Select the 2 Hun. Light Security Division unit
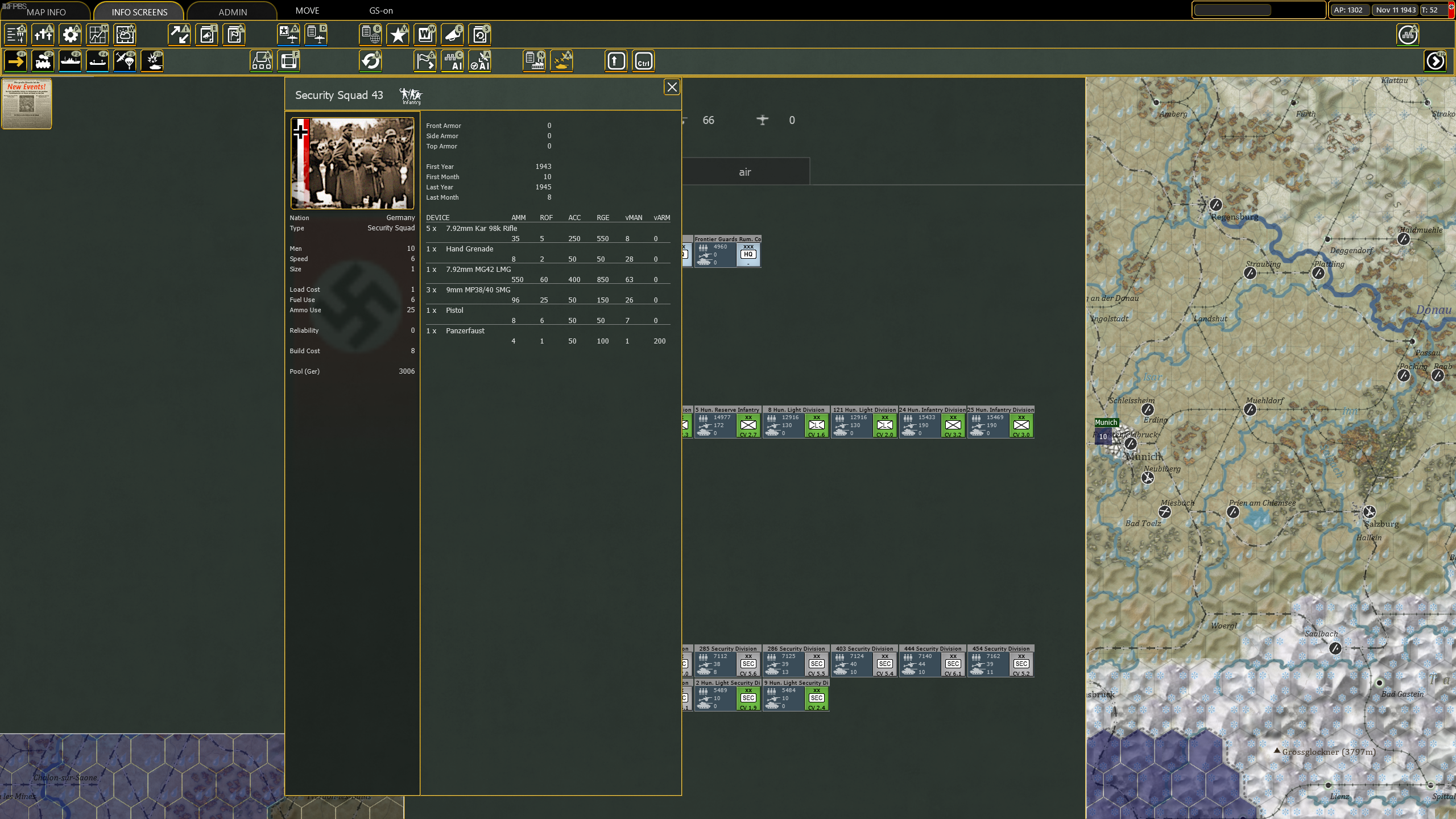1456x819 pixels. [727, 695]
